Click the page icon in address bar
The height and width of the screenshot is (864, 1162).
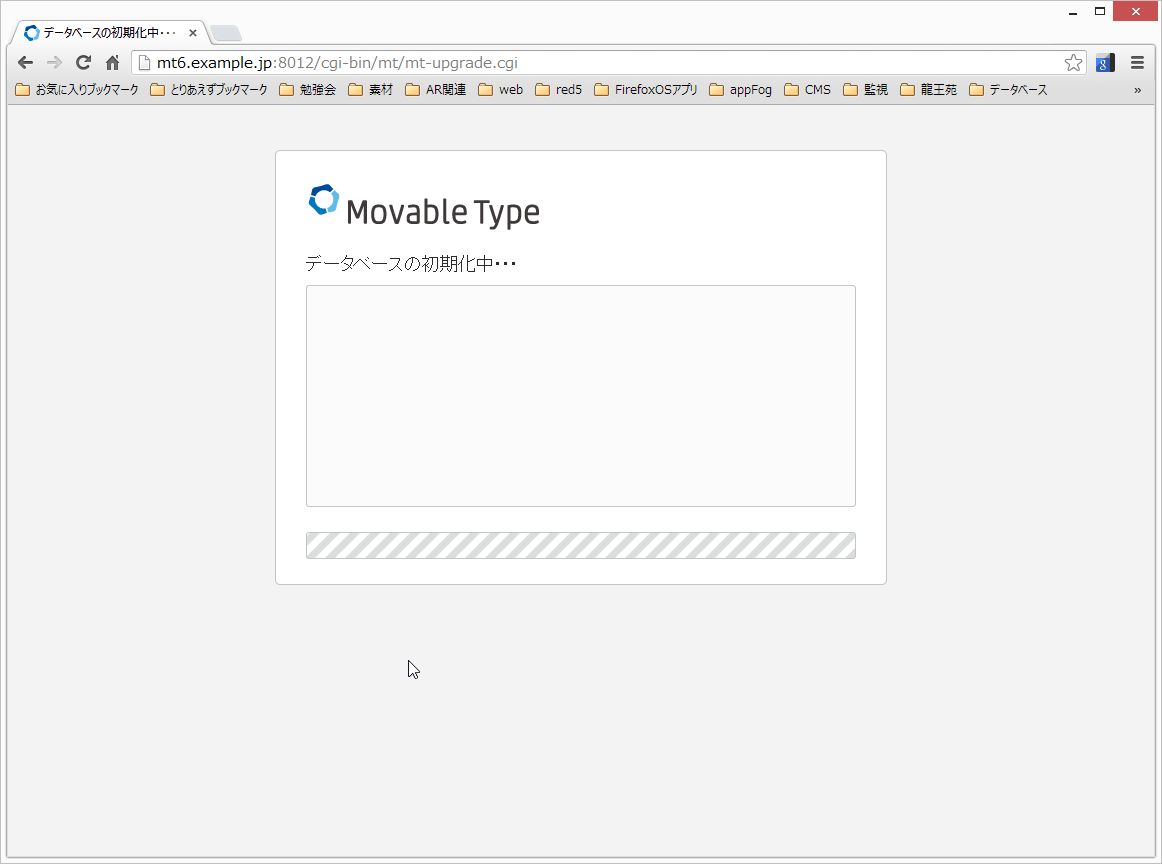tap(145, 63)
